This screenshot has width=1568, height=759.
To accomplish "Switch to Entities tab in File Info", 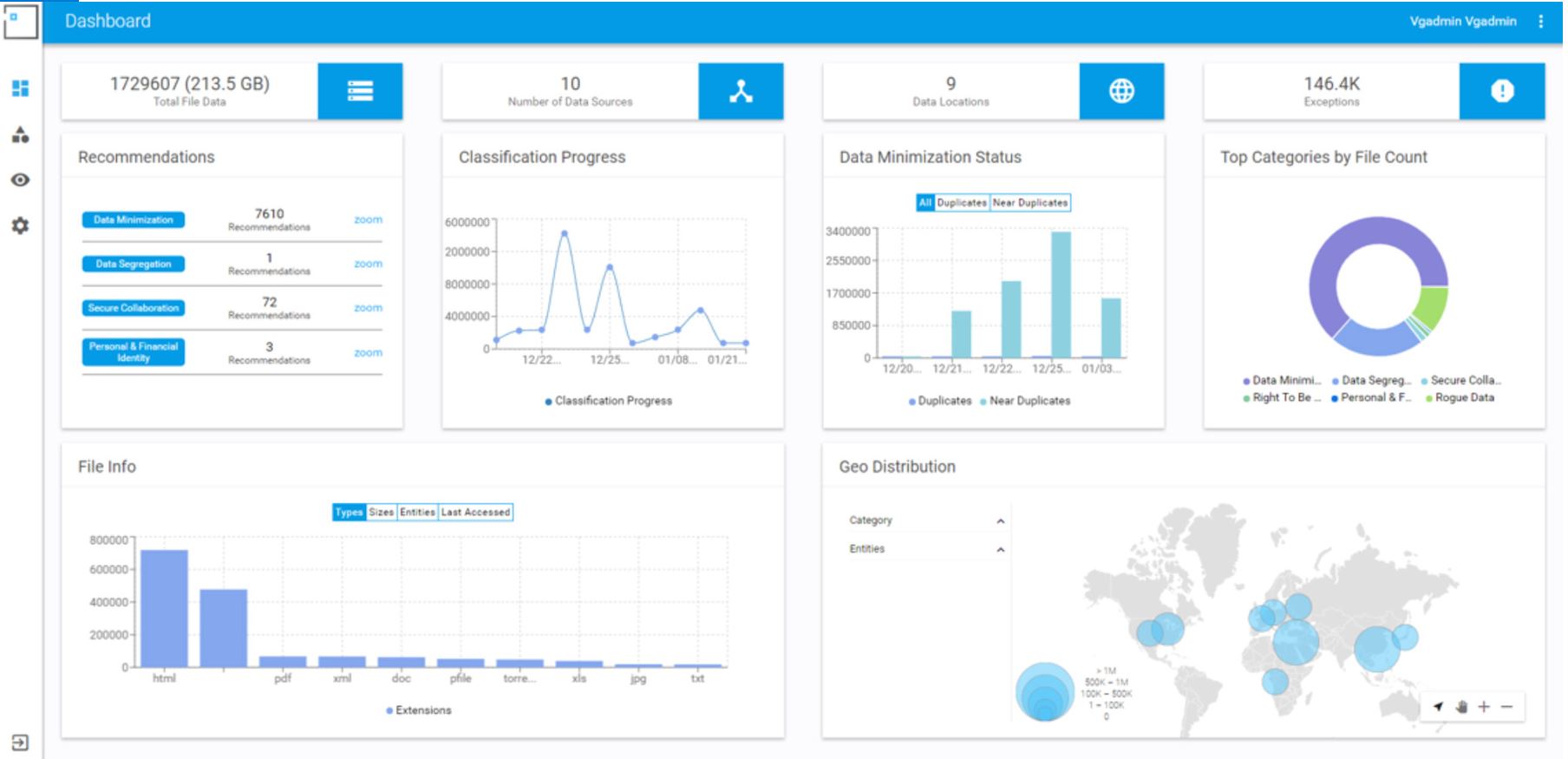I will point(417,513).
